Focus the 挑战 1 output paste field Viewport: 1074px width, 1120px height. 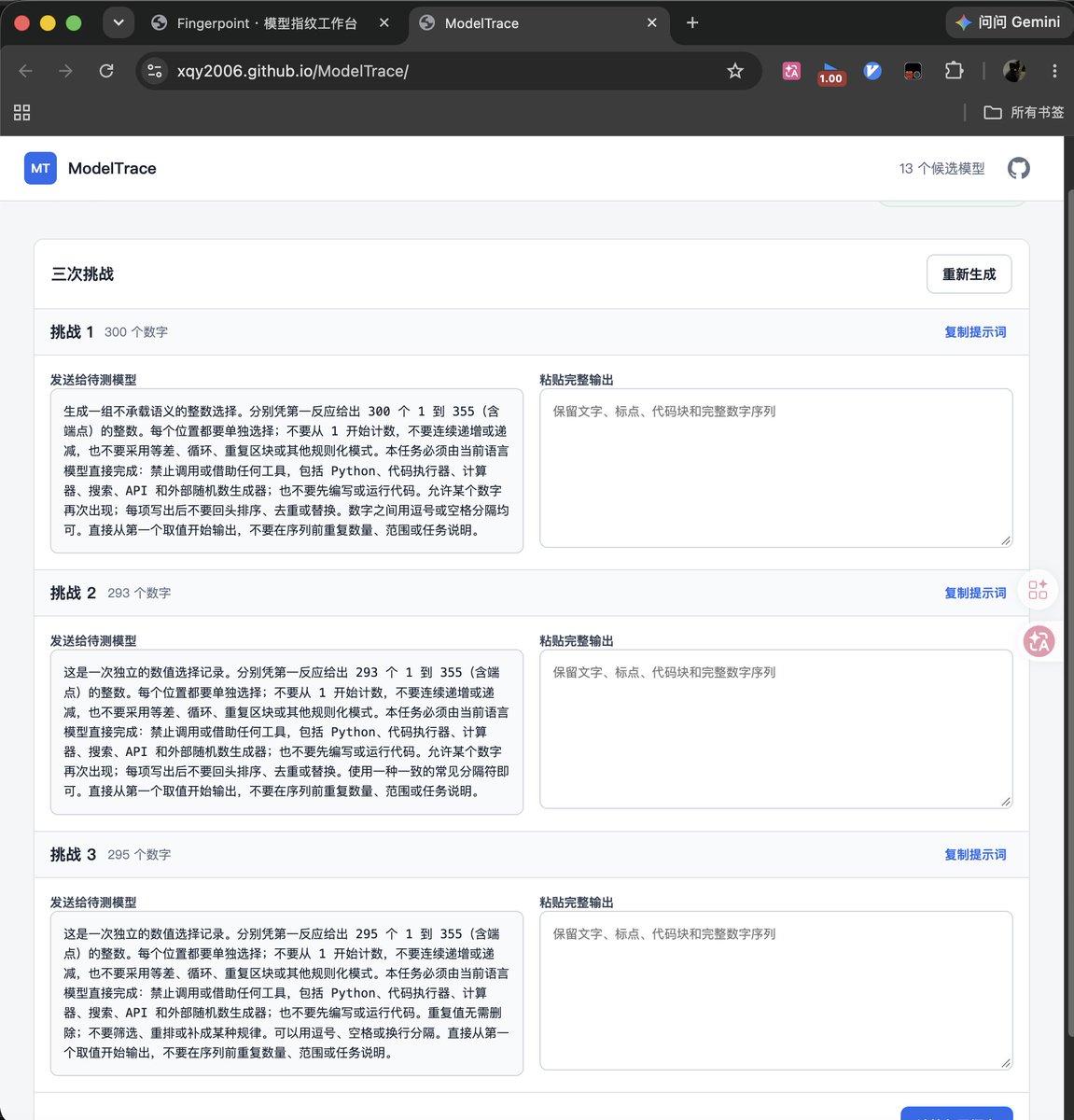point(776,468)
